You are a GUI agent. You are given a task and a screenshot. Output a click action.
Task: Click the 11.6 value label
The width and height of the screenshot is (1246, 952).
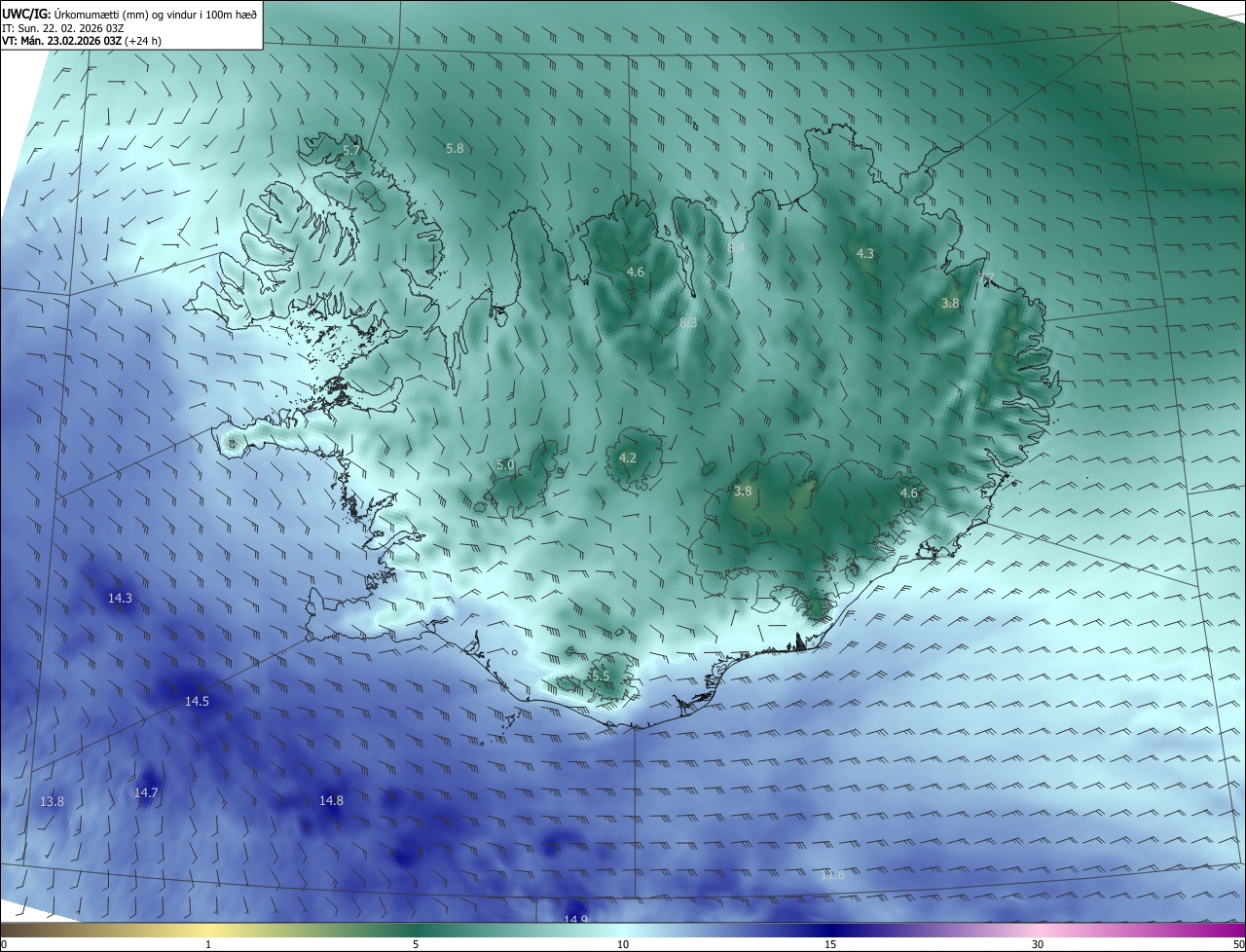point(832,875)
